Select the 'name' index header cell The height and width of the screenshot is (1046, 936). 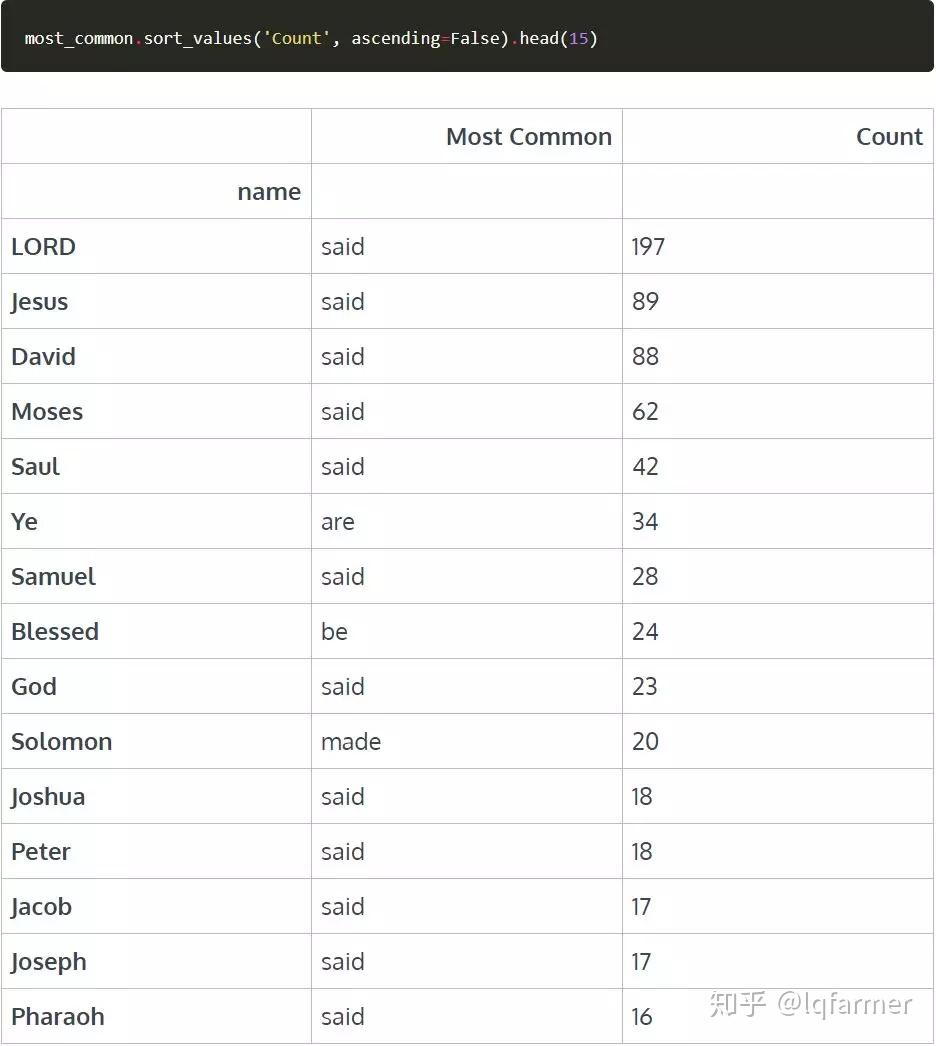point(268,192)
